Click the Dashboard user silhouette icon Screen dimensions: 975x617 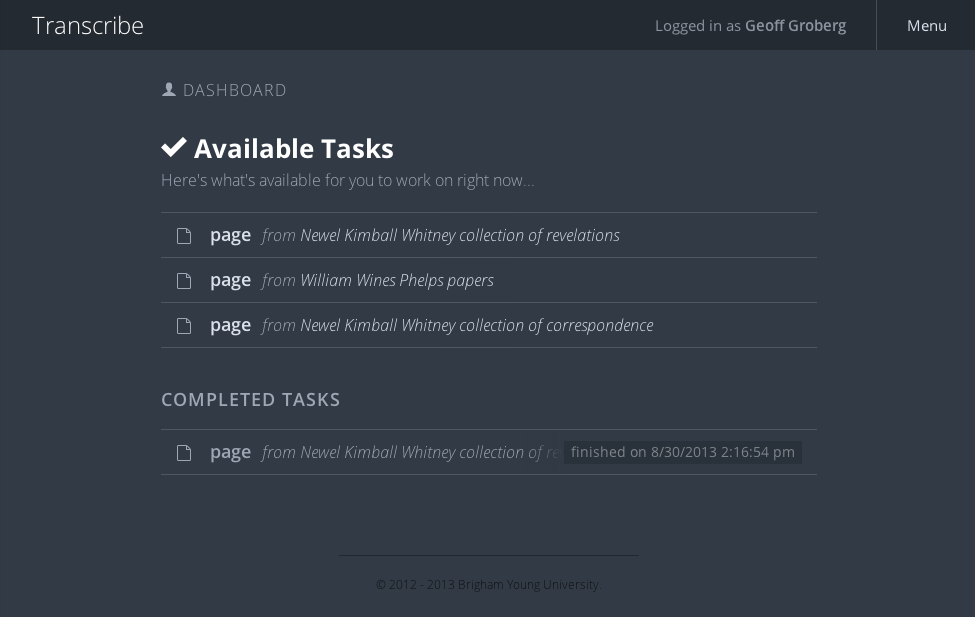169,90
